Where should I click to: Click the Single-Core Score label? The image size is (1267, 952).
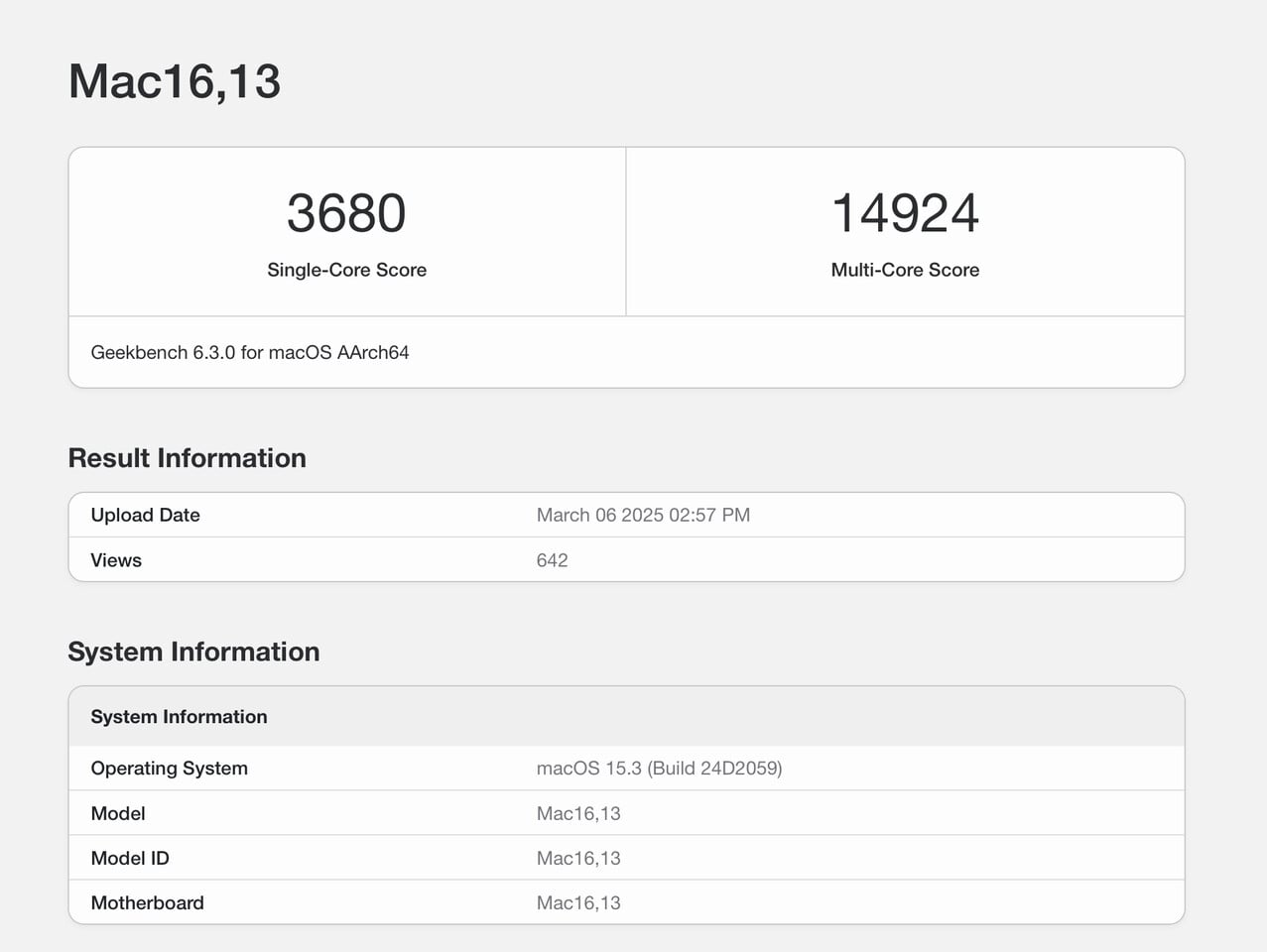pyautogui.click(x=345, y=269)
